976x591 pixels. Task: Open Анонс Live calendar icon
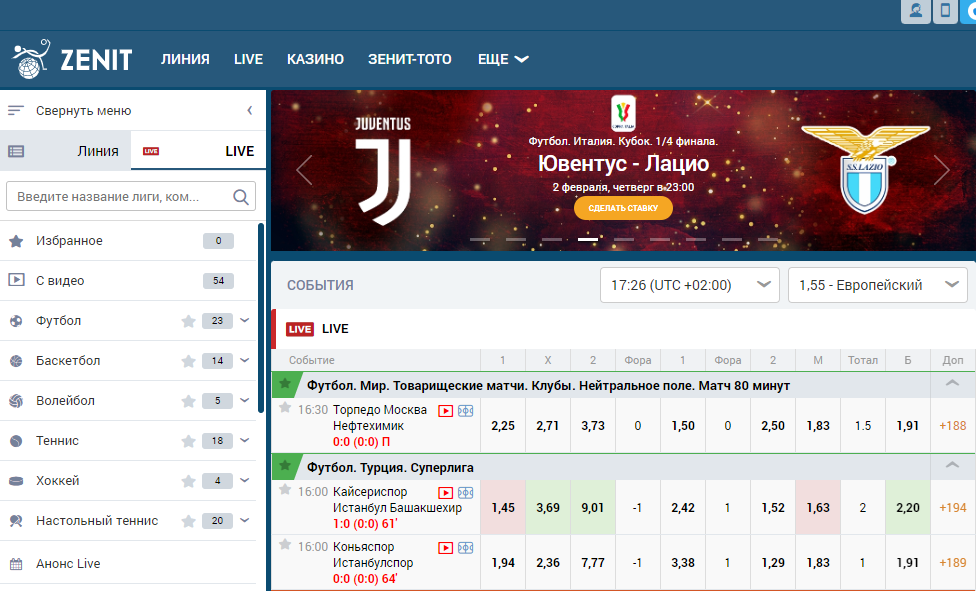click(x=16, y=564)
